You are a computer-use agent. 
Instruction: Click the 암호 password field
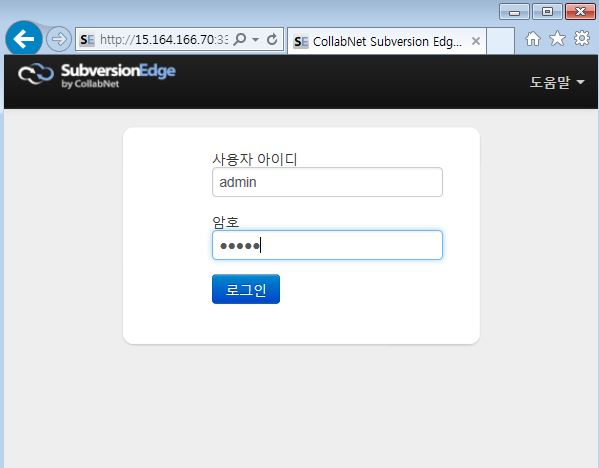(327, 245)
